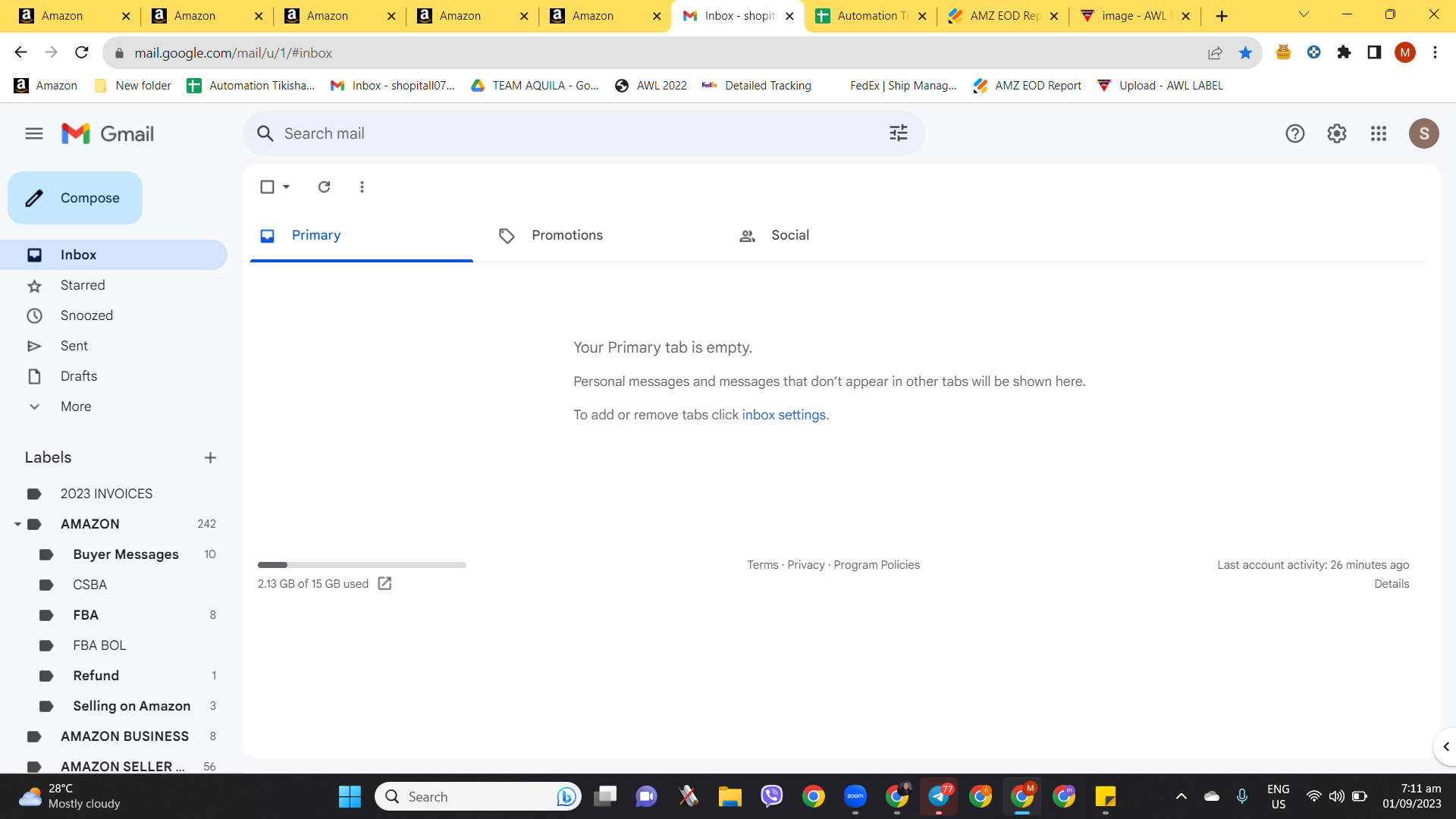This screenshot has width=1456, height=819.
Task: Reload the page with browser reload icon
Action: [82, 52]
